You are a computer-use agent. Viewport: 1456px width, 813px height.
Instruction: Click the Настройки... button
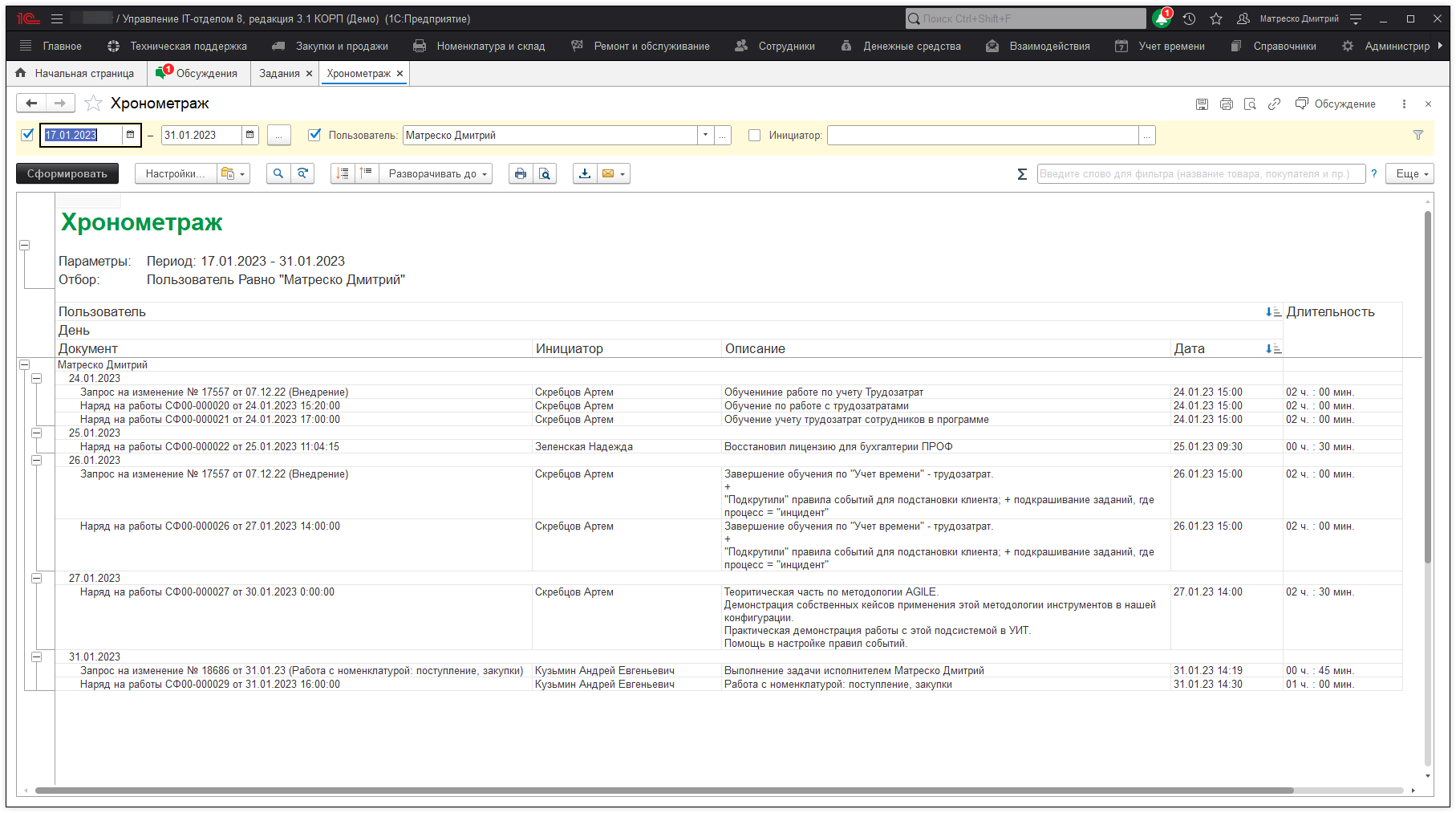pos(175,174)
